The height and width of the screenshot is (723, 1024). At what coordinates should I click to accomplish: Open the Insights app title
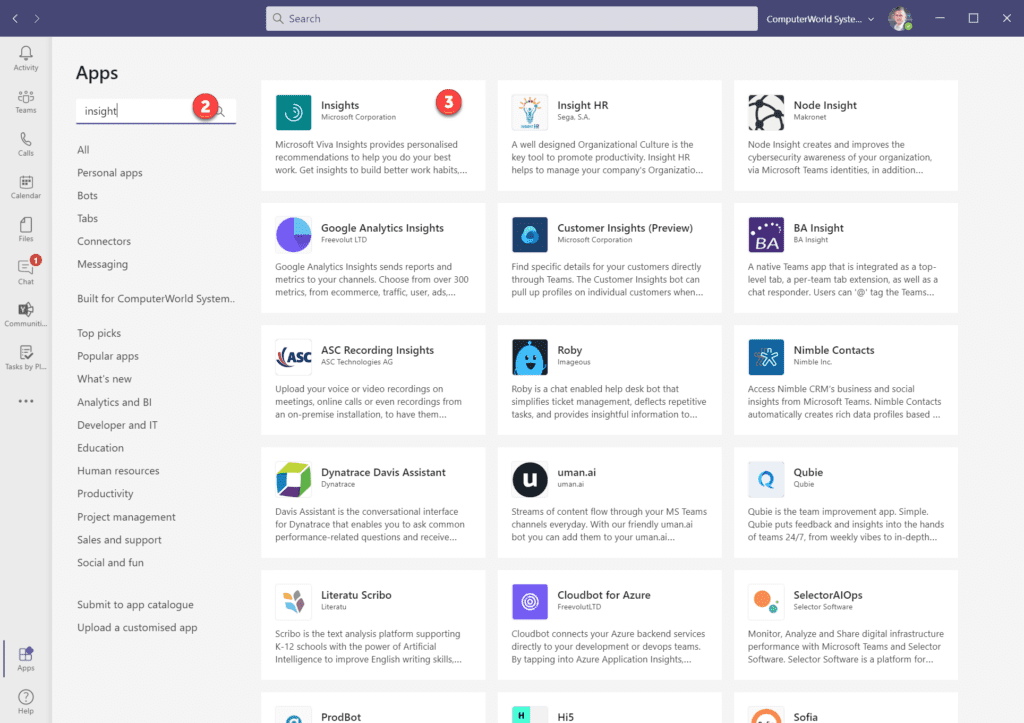click(x=340, y=105)
